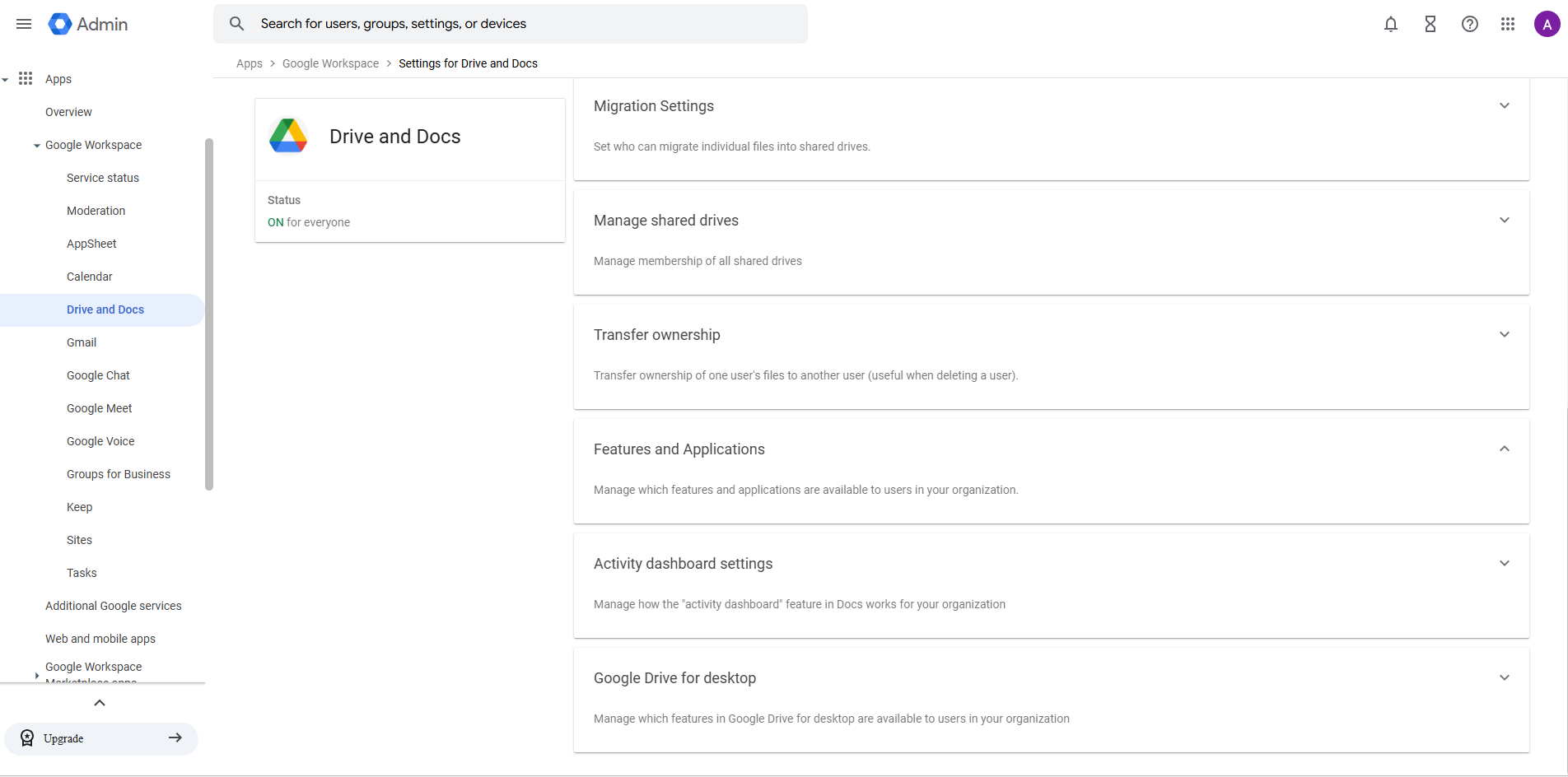This screenshot has height=777, width=1568.
Task: Open the notifications bell
Action: pos(1391,24)
